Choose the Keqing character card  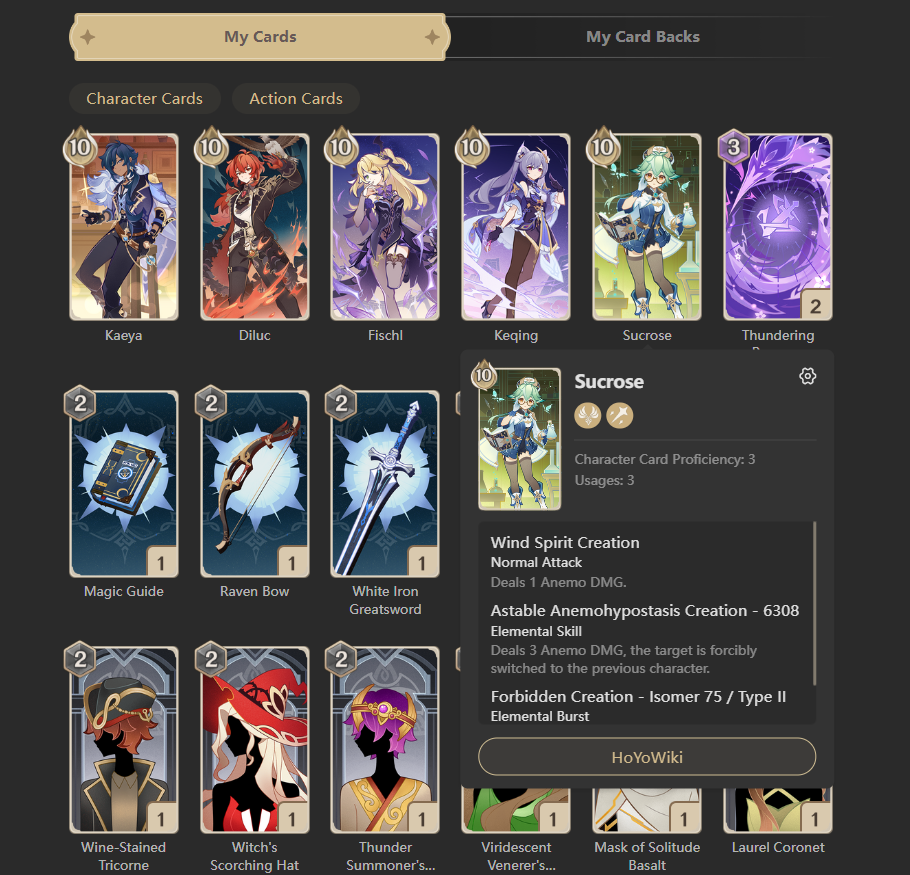516,227
